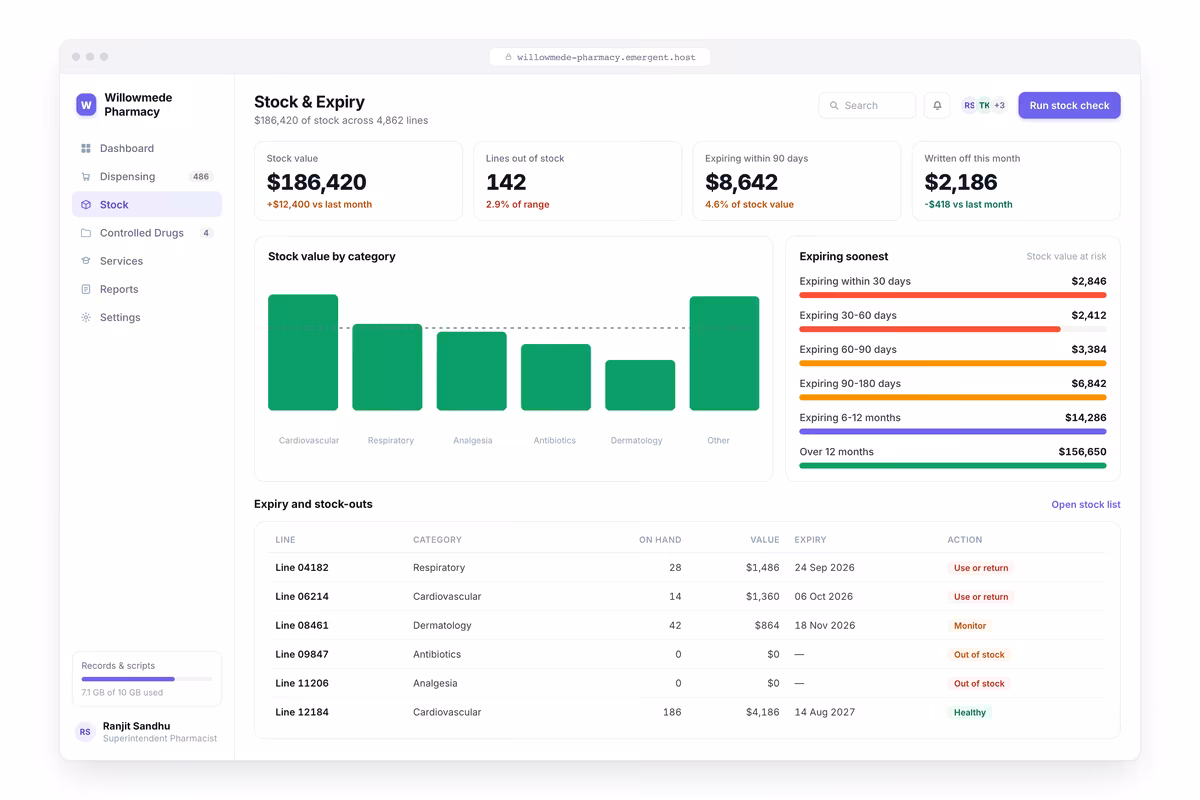1200x800 pixels.
Task: Click the RS avatar in header
Action: 969,105
